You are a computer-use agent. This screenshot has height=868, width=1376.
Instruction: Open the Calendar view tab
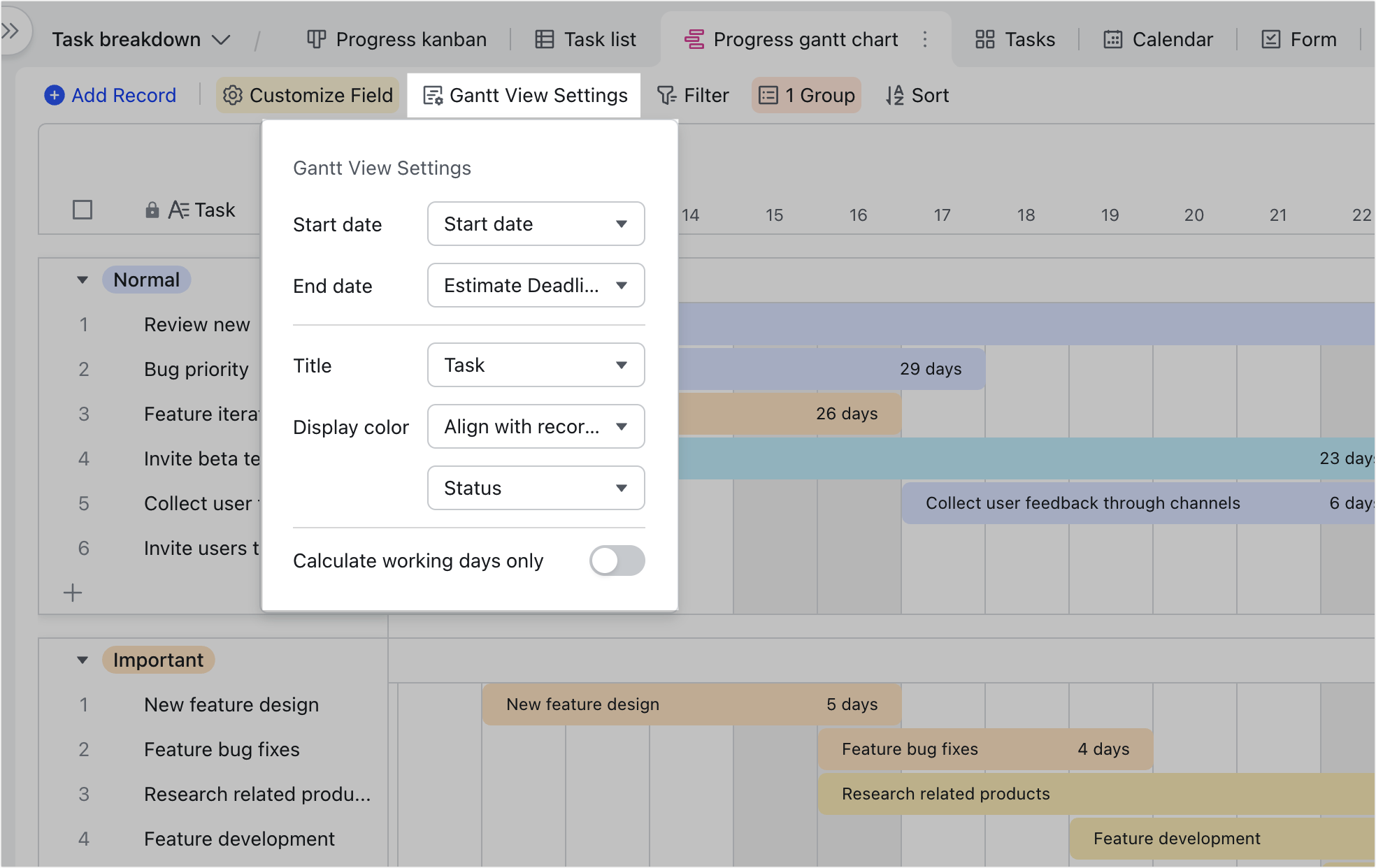(x=1158, y=39)
